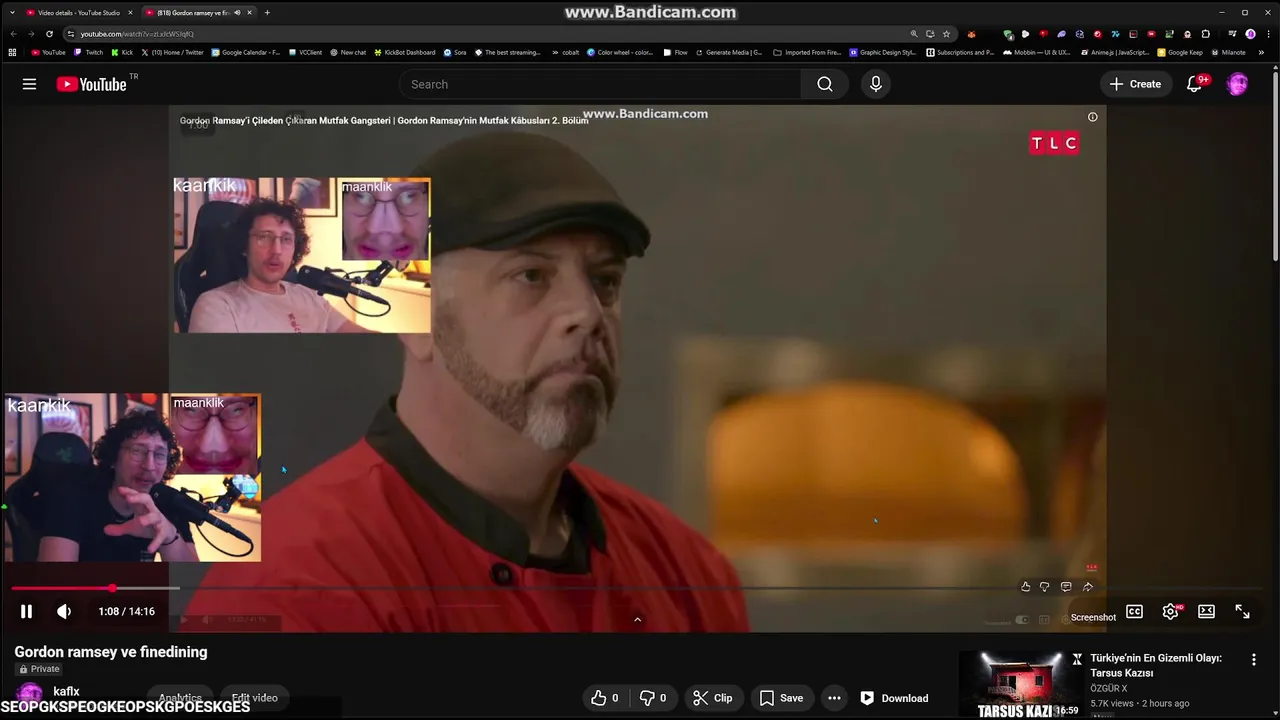Open the Create button
The image size is (1280, 720).
[1135, 84]
